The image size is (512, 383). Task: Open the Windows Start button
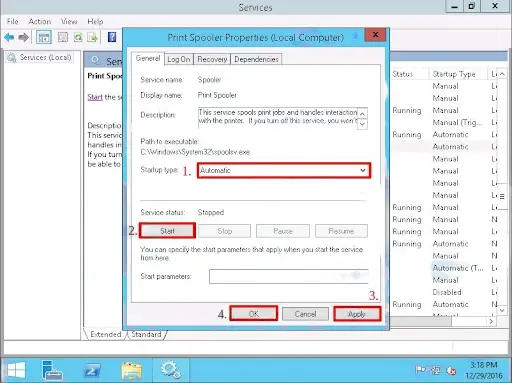pos(16,370)
